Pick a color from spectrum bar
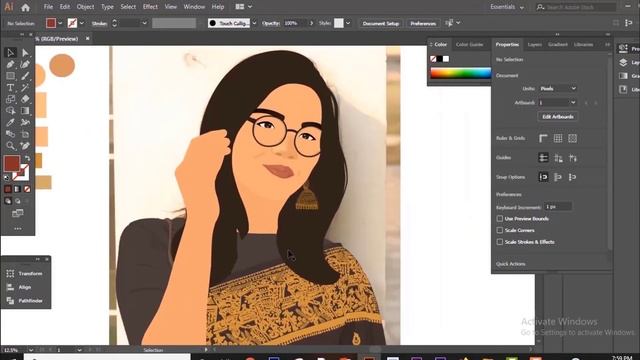 point(460,73)
